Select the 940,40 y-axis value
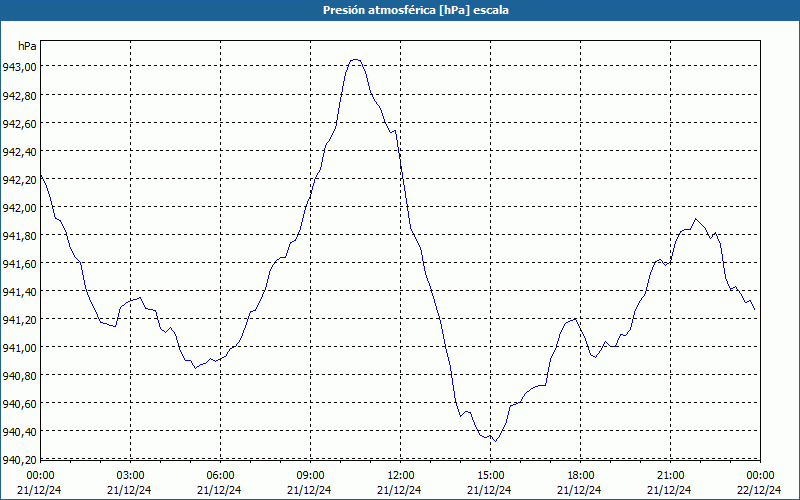The height and width of the screenshot is (500, 800). [x=19, y=432]
